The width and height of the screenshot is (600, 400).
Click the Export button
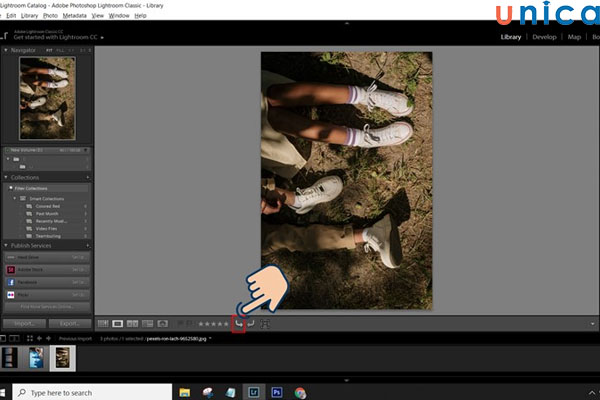(x=70, y=323)
